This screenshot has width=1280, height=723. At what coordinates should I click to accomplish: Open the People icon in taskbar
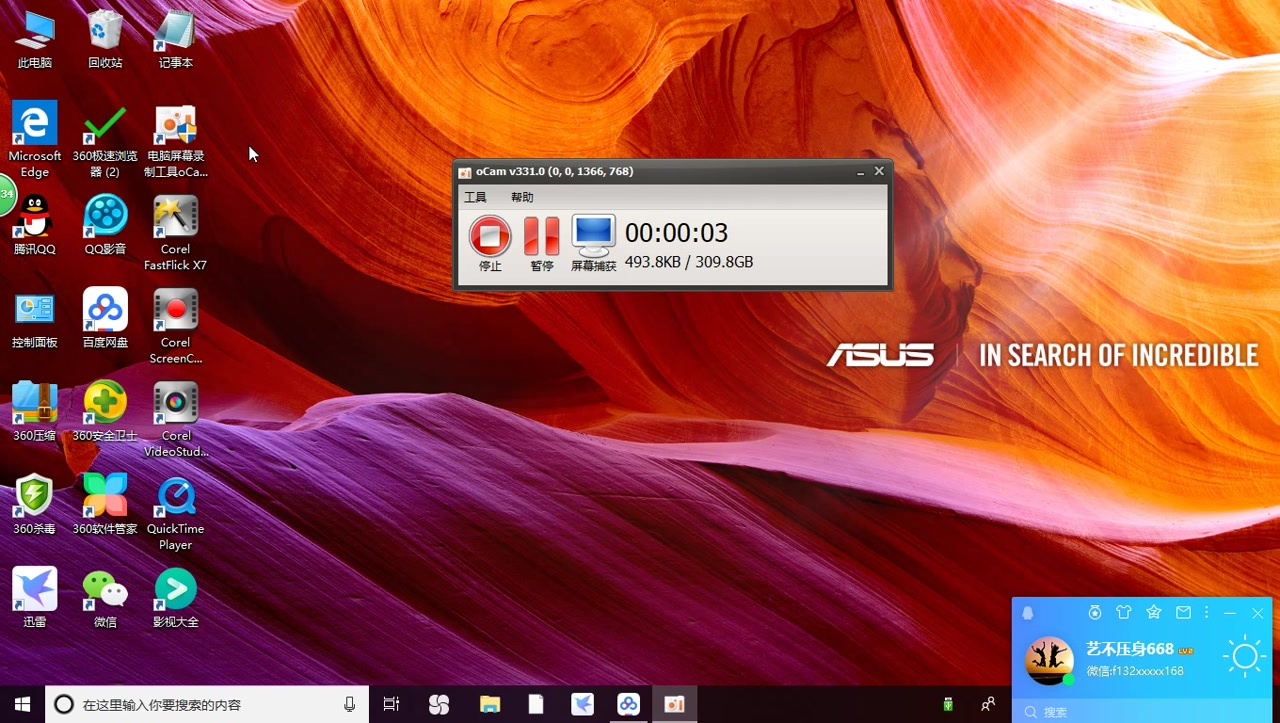pos(988,704)
